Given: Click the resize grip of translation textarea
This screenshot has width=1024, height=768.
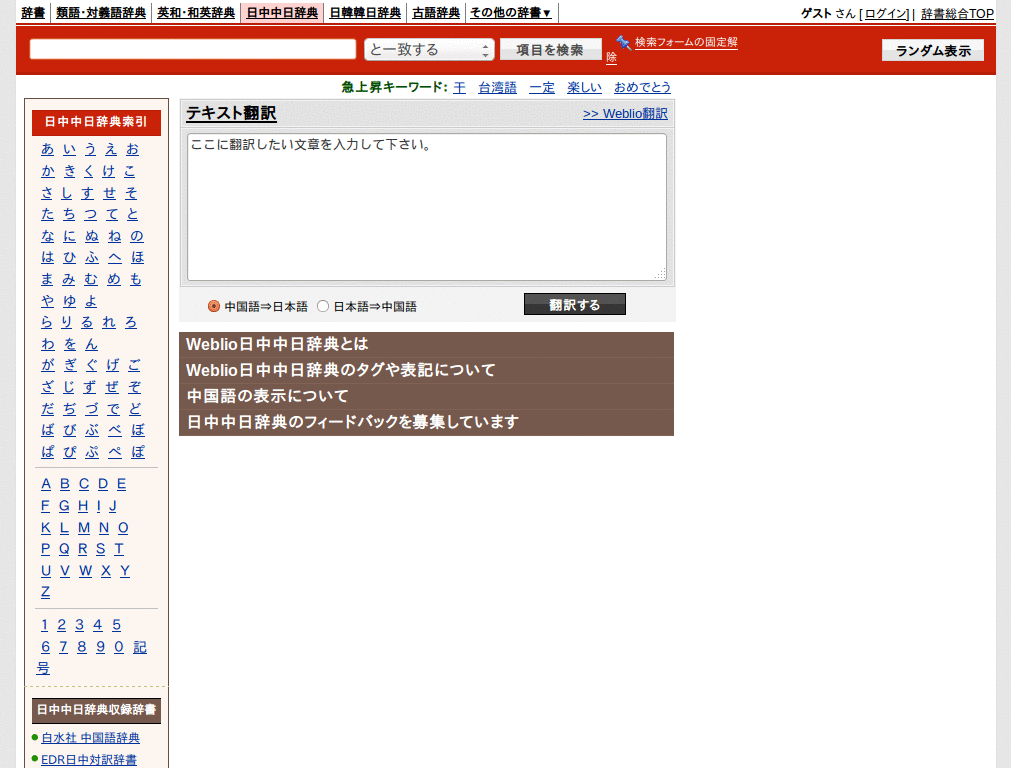Looking at the screenshot, I should (660, 274).
